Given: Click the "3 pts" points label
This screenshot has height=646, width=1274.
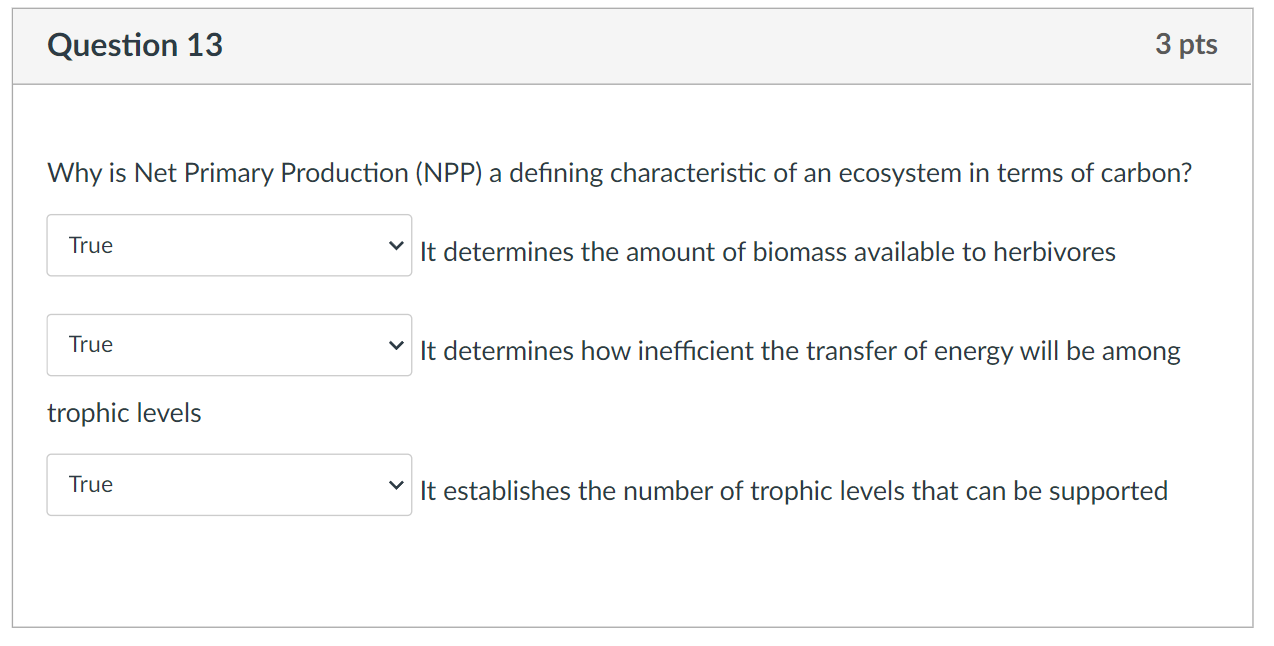Looking at the screenshot, I should click(x=1186, y=45).
